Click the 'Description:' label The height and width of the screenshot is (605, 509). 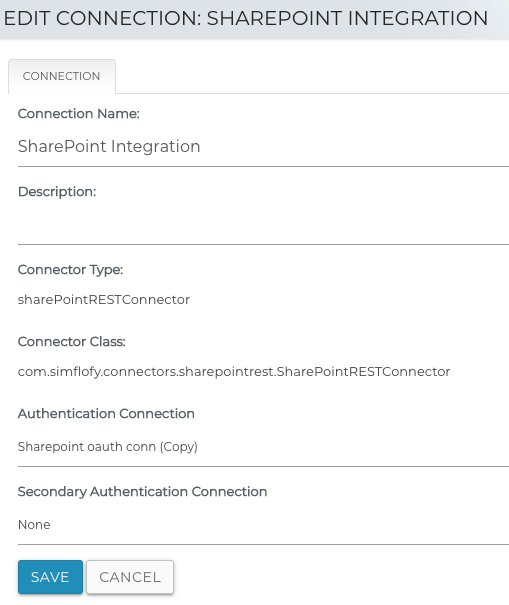(57, 192)
